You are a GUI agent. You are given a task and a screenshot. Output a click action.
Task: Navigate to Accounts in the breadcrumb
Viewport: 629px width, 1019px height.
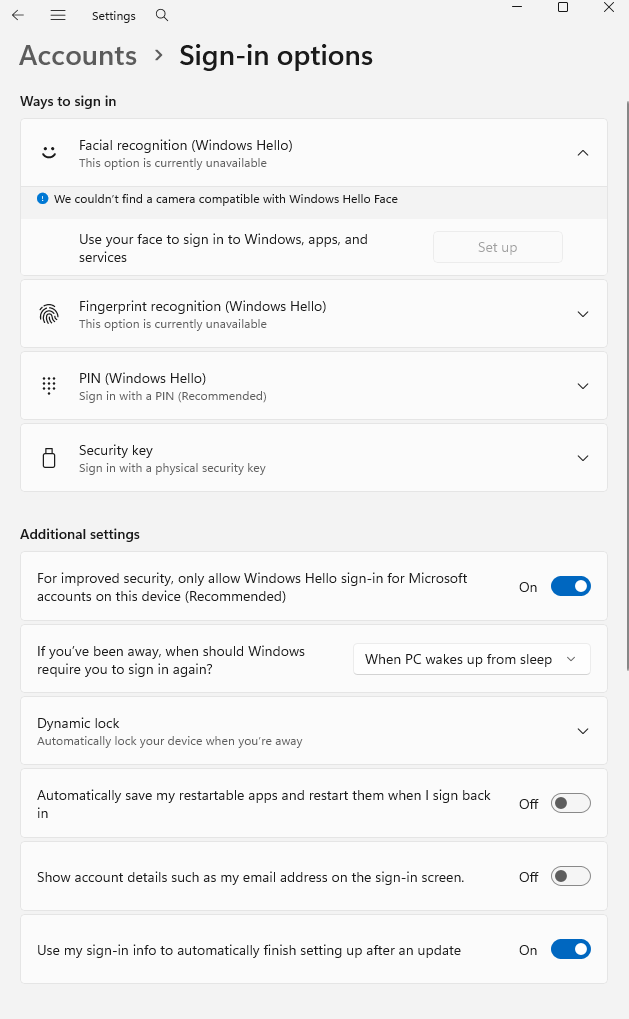pos(78,56)
